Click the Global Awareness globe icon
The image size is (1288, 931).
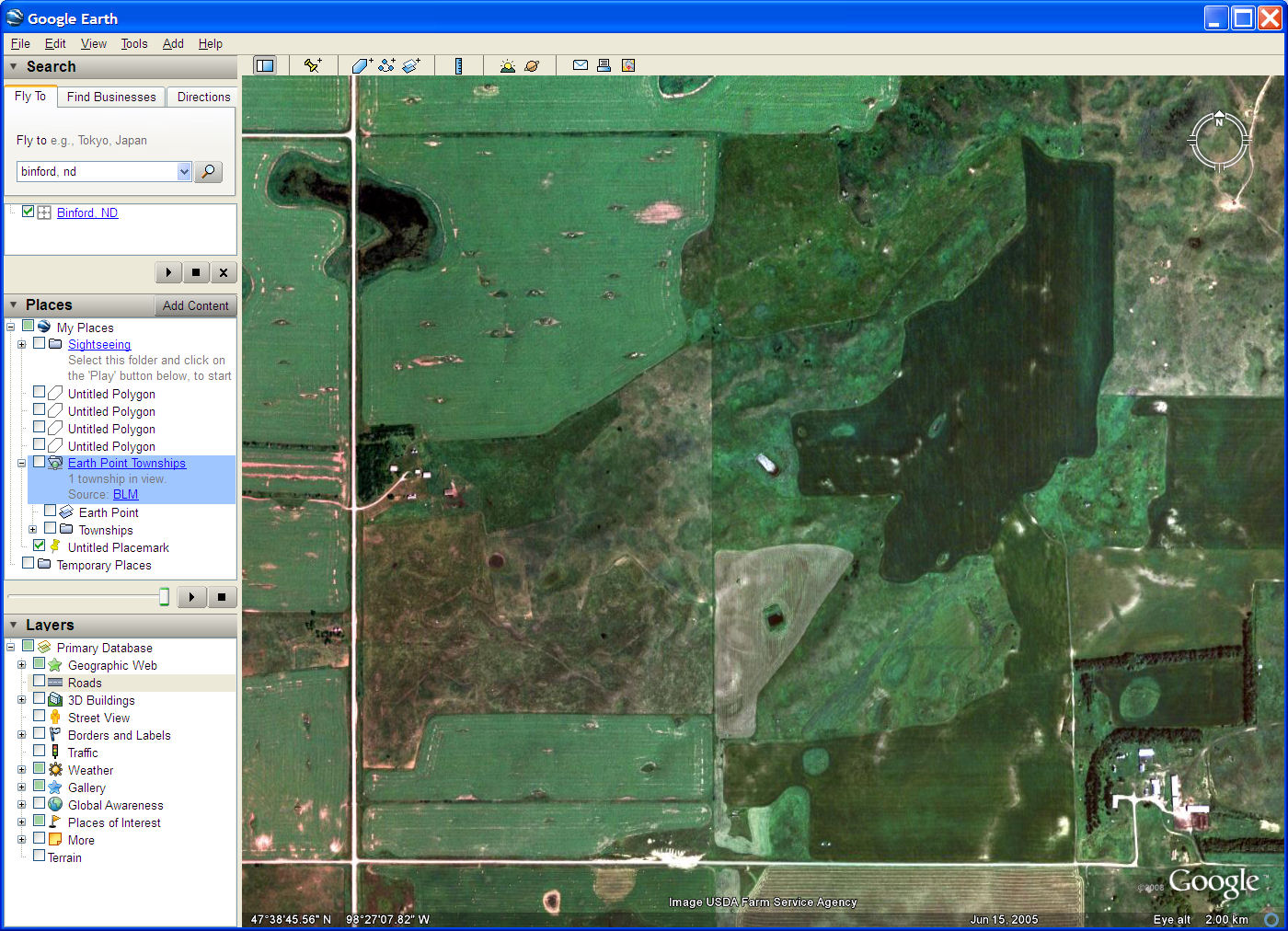55,805
